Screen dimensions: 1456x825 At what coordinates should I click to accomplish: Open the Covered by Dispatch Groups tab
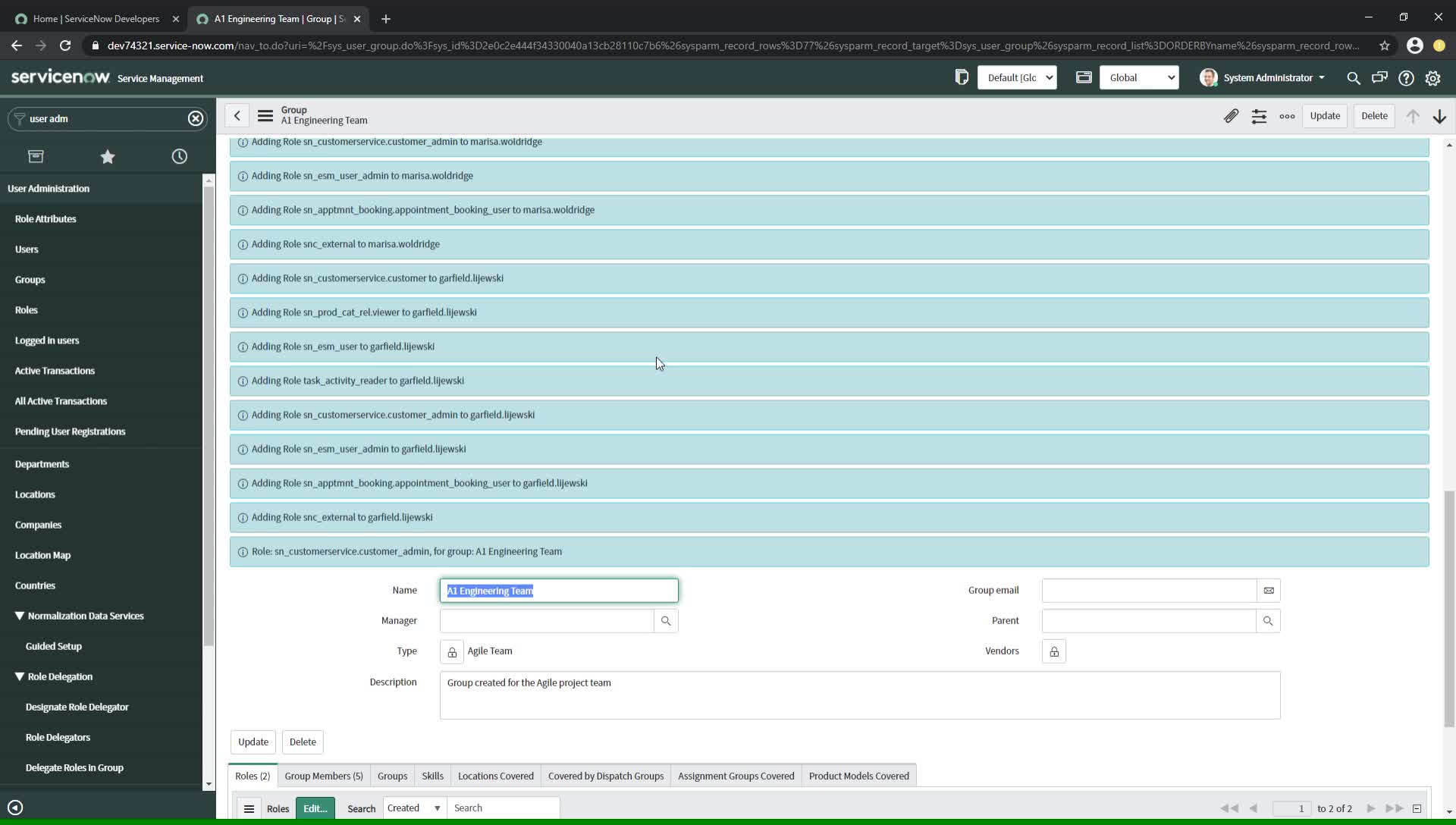pos(606,776)
